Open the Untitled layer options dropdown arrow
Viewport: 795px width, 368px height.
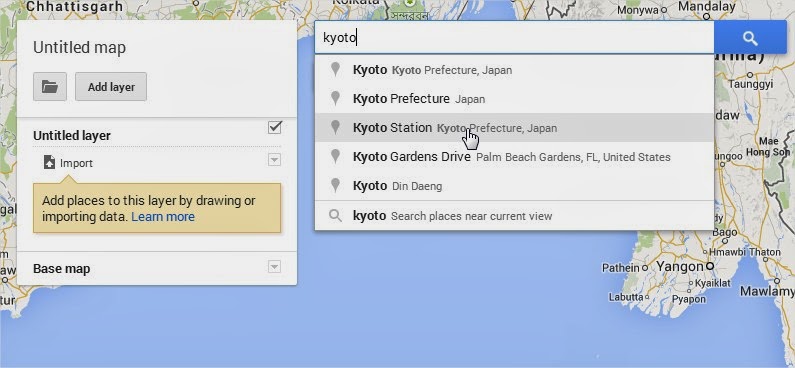point(274,160)
